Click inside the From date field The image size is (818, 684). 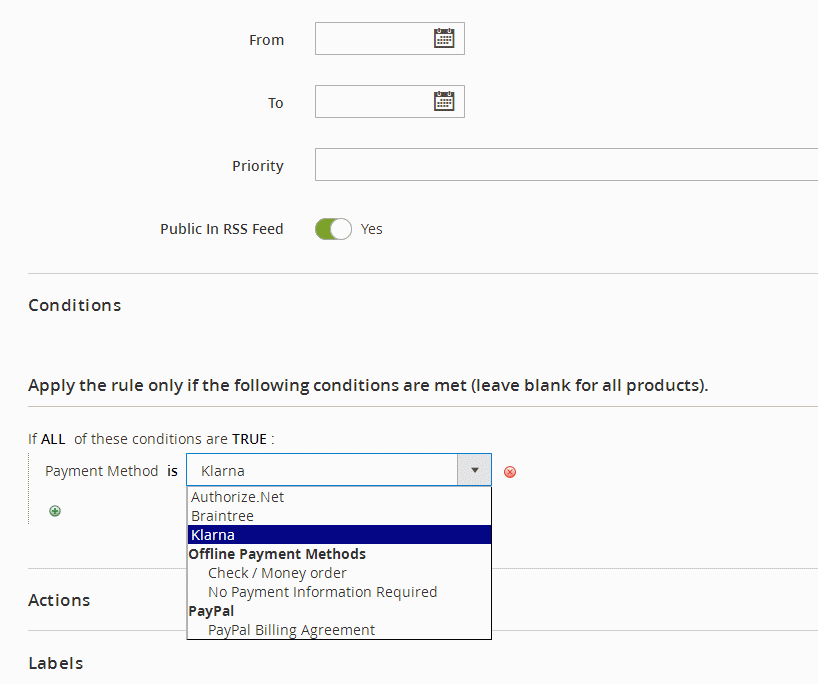[372, 39]
